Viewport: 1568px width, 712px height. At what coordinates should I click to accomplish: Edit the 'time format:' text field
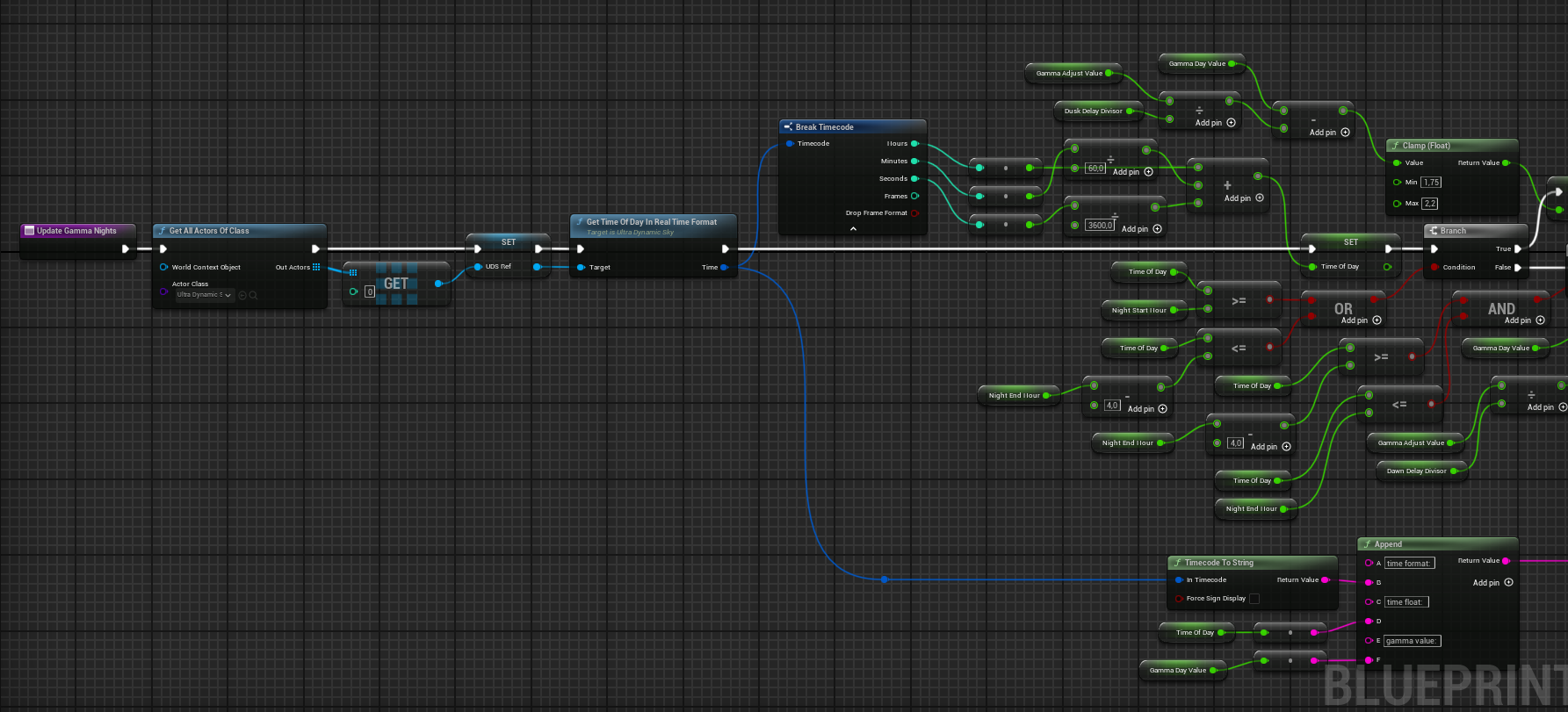click(x=1409, y=564)
